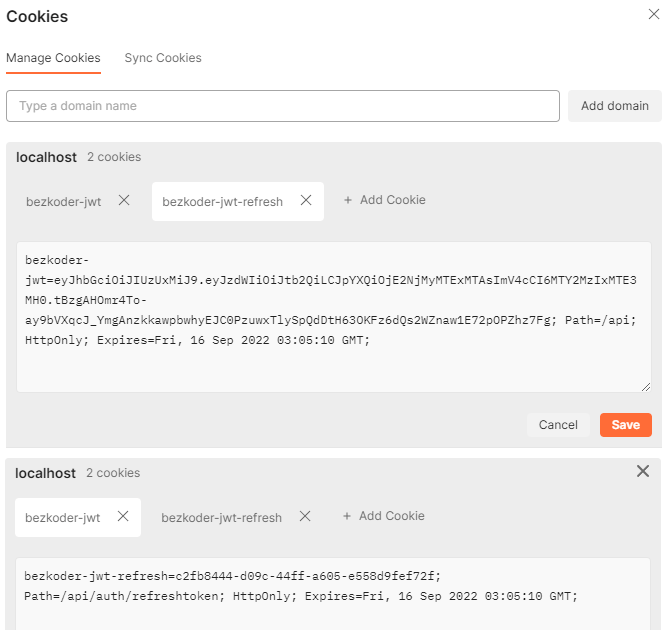Delete bezkoder-jwt cookie in second localhost panel
This screenshot has width=666, height=630.
point(123,516)
